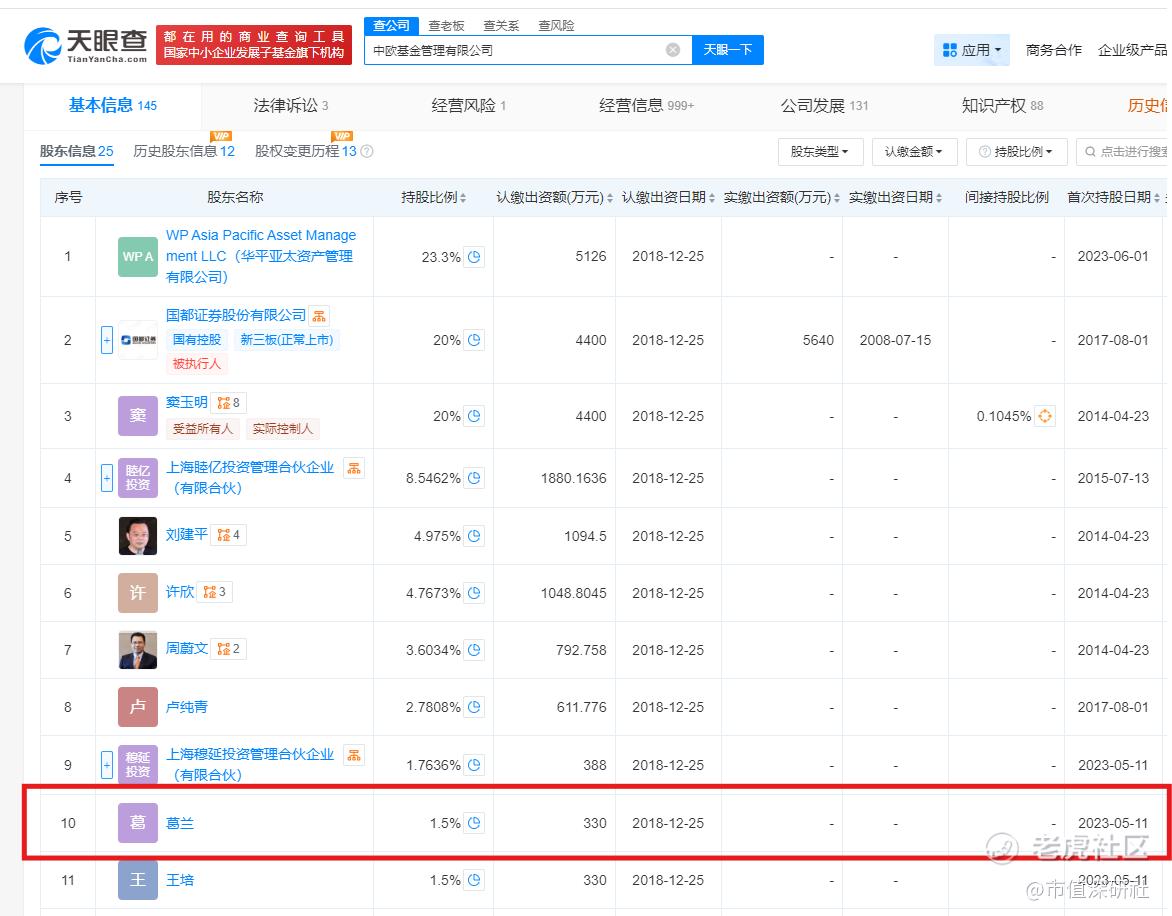Viewport: 1172px width, 916px height.
Task: Click the 被执行人 tag under 国都证券
Action: (197, 364)
